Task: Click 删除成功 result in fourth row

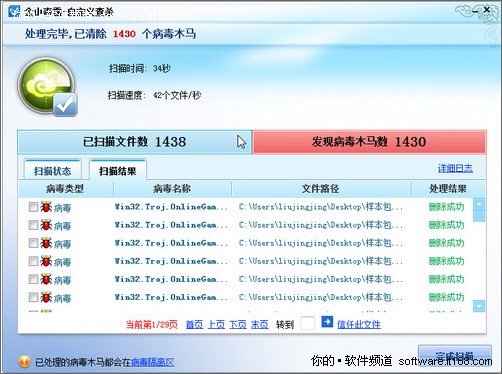Action: pos(446,261)
